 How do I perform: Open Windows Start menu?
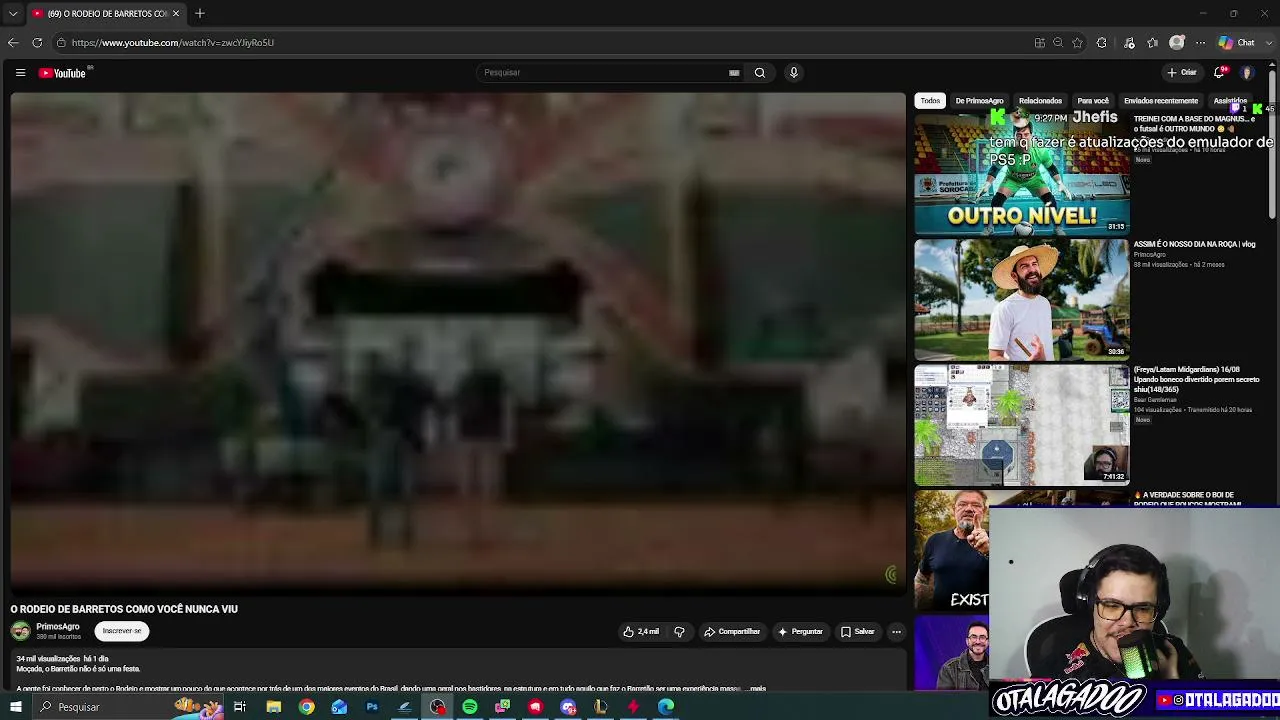click(16, 707)
